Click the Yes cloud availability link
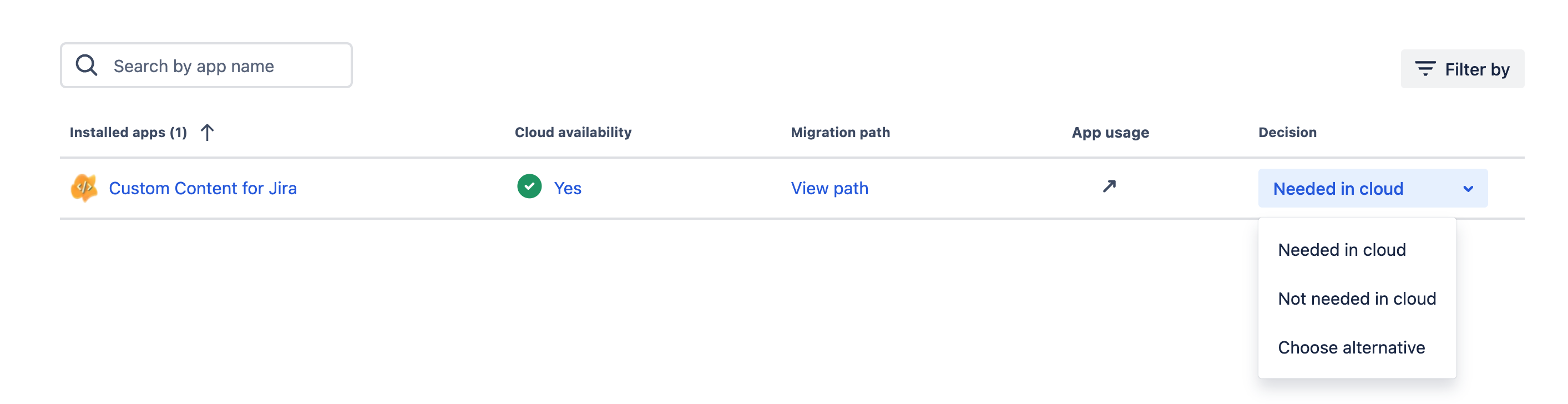 pyautogui.click(x=567, y=189)
